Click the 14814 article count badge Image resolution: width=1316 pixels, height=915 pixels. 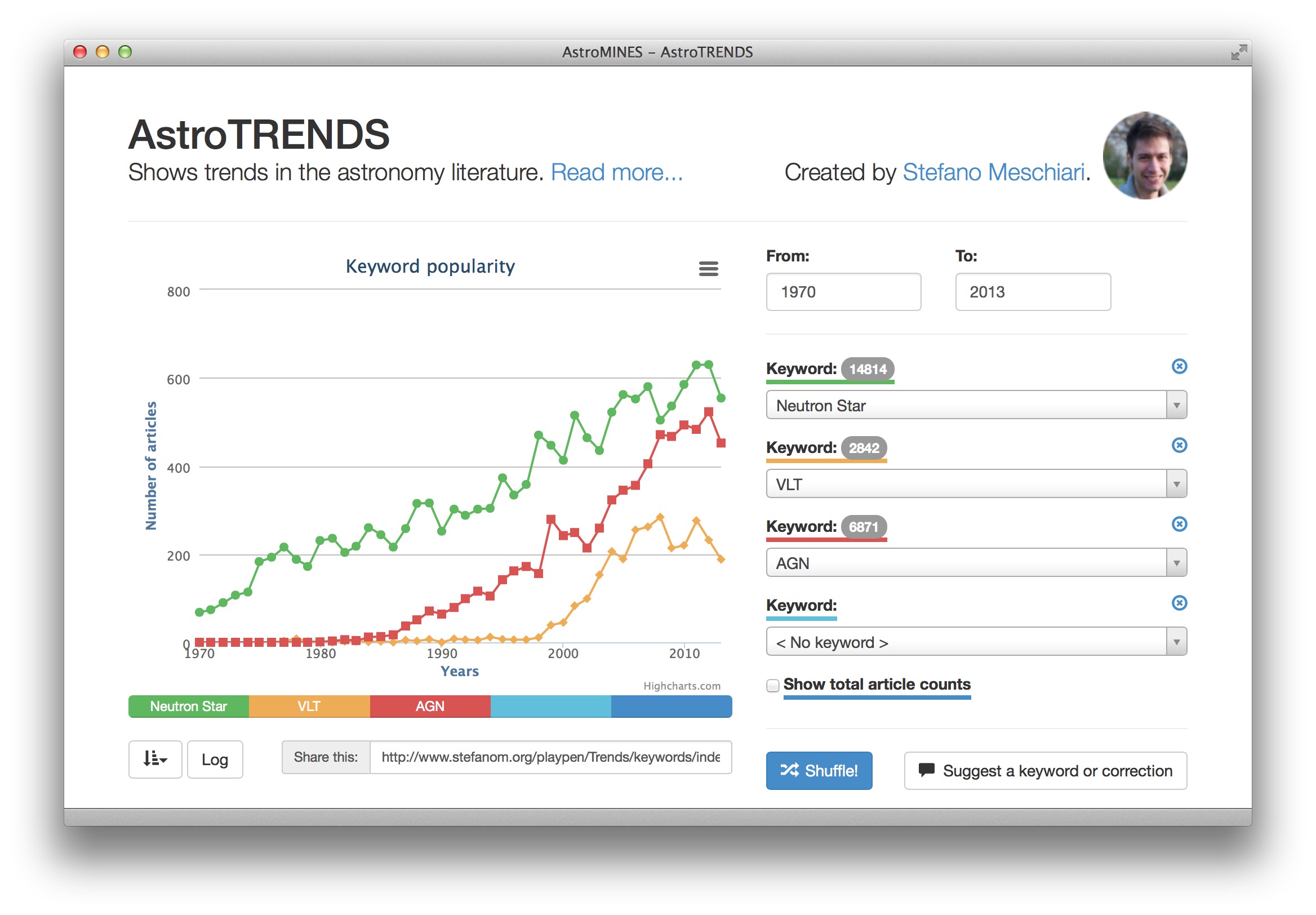coord(867,369)
